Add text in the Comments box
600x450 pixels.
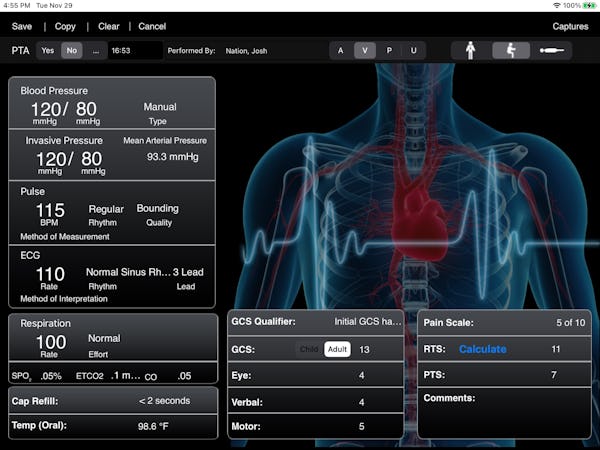point(504,413)
